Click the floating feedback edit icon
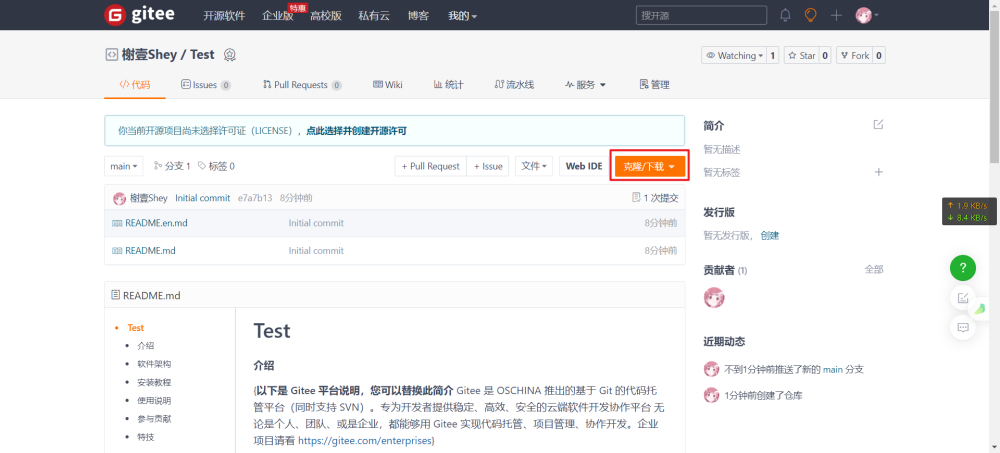Image resolution: width=1000 pixels, height=453 pixels. pyautogui.click(x=963, y=297)
